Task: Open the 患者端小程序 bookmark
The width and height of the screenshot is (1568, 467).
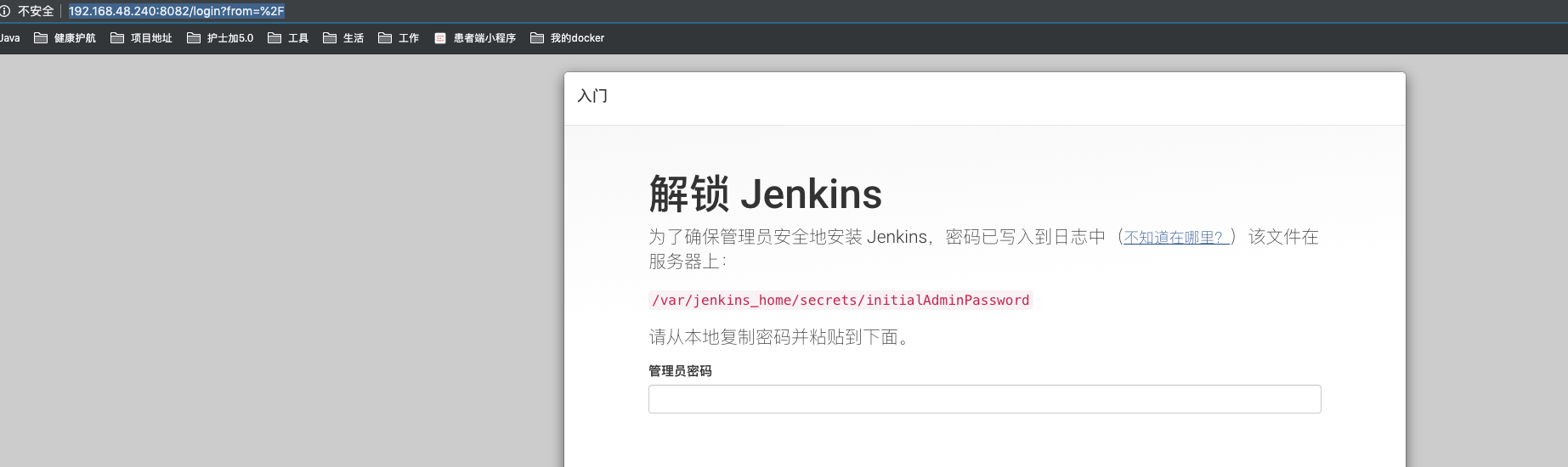Action: 475,38
